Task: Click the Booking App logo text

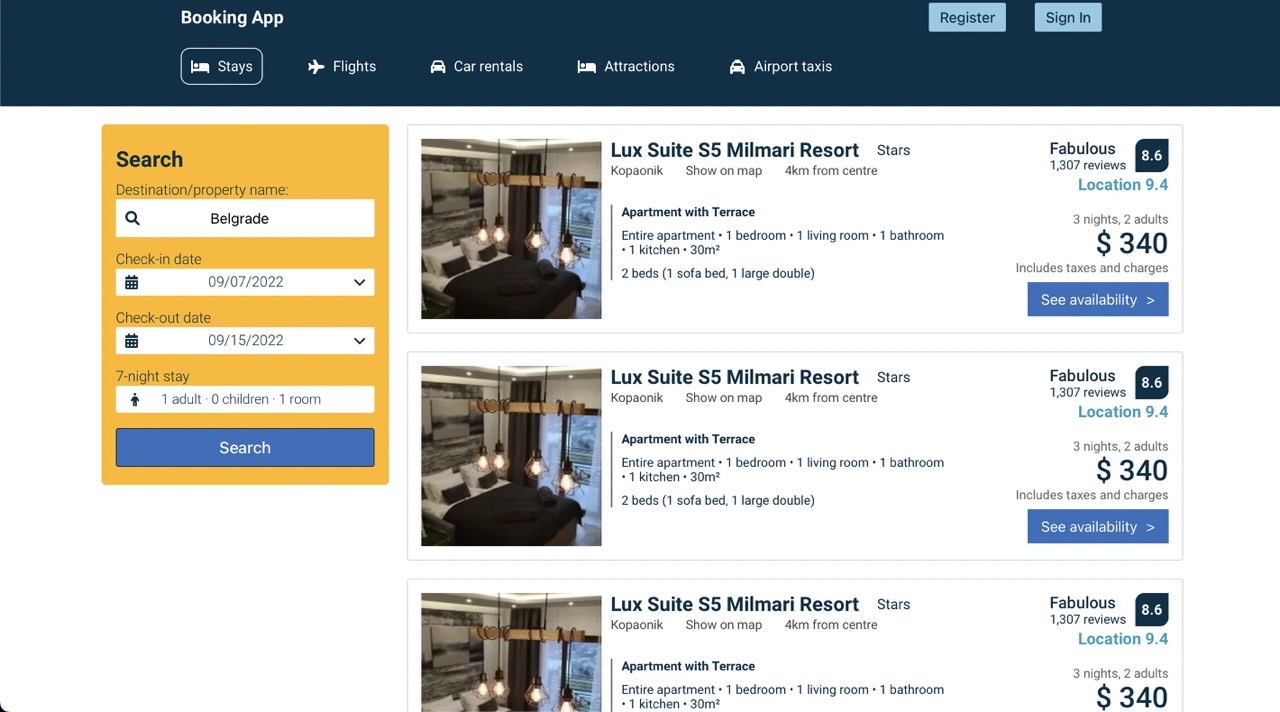Action: 232,17
